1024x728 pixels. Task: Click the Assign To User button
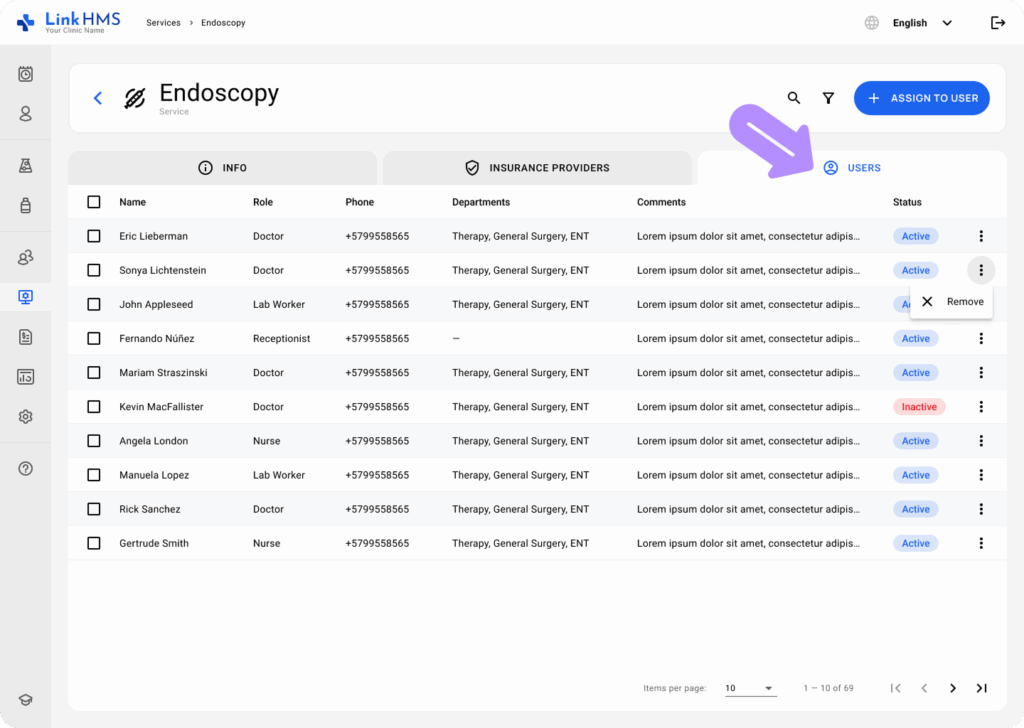coord(921,98)
